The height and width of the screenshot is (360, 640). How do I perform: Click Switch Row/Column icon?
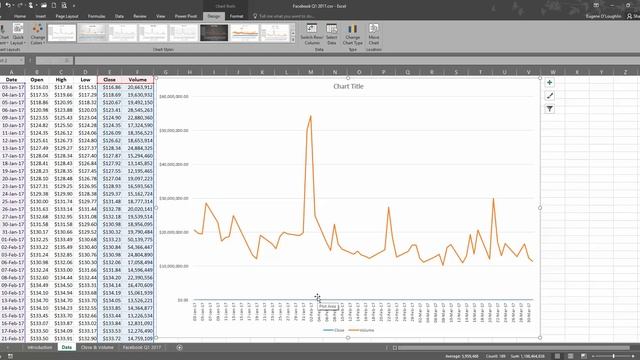(x=312, y=34)
